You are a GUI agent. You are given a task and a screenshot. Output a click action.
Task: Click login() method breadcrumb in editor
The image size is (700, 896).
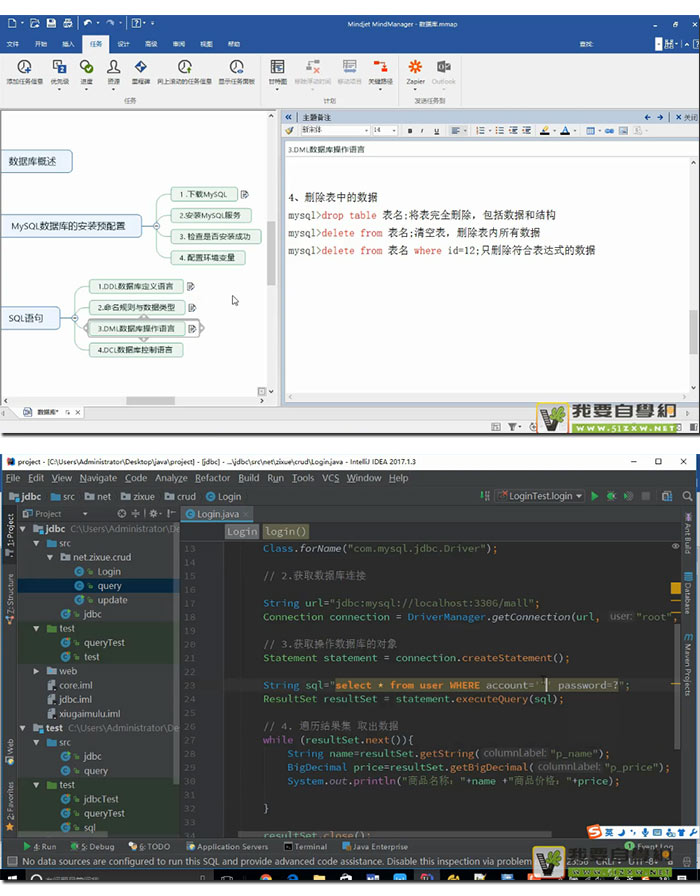pos(285,531)
